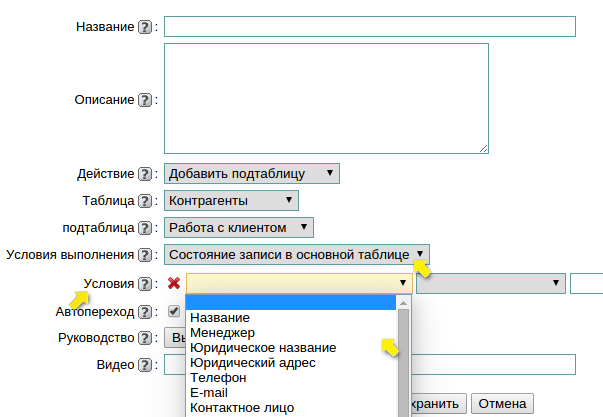The image size is (603, 417).
Task: Click help icon next to Описание
Action: [x=145, y=100]
